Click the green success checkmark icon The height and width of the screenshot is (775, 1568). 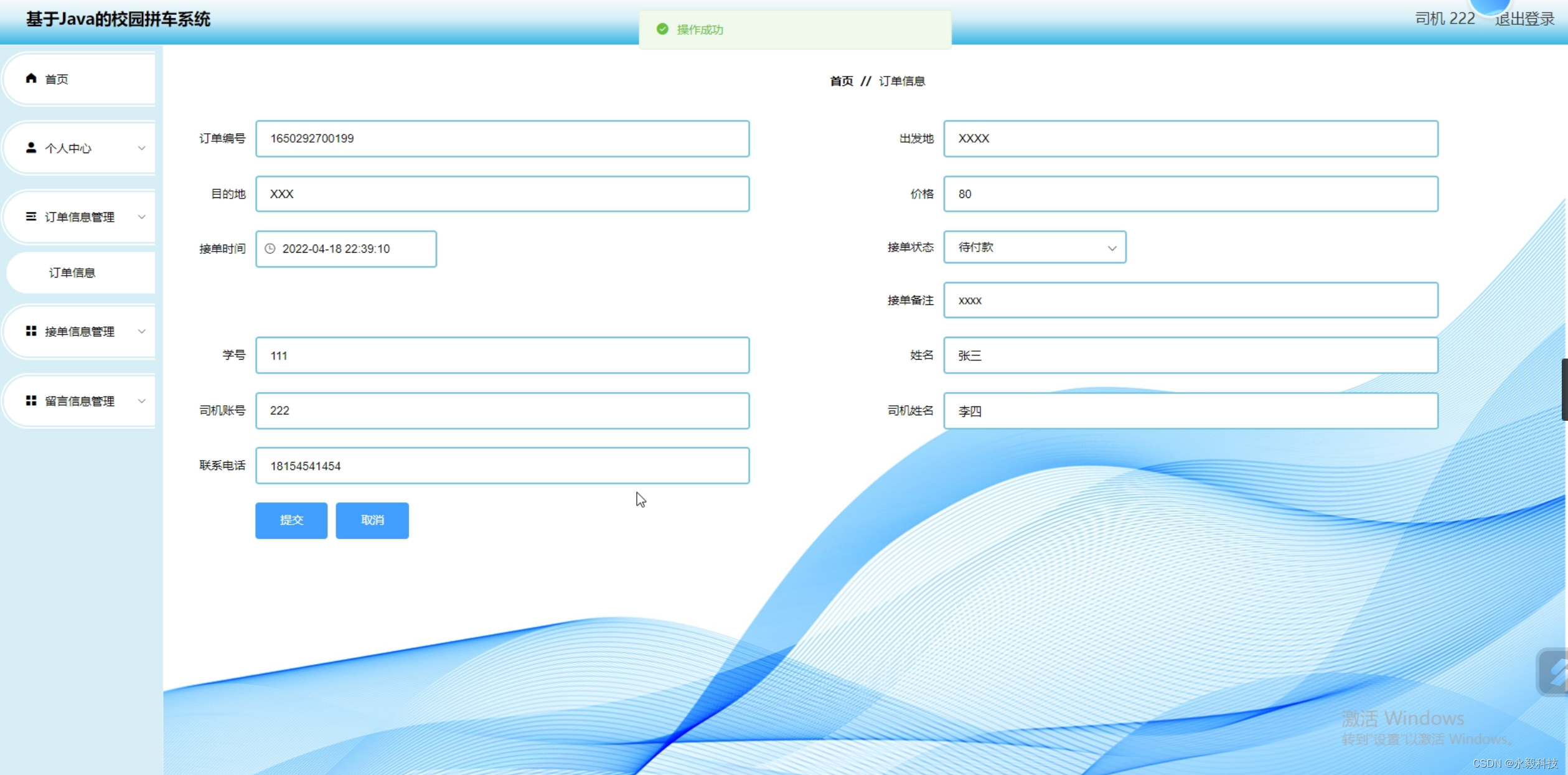tap(662, 29)
